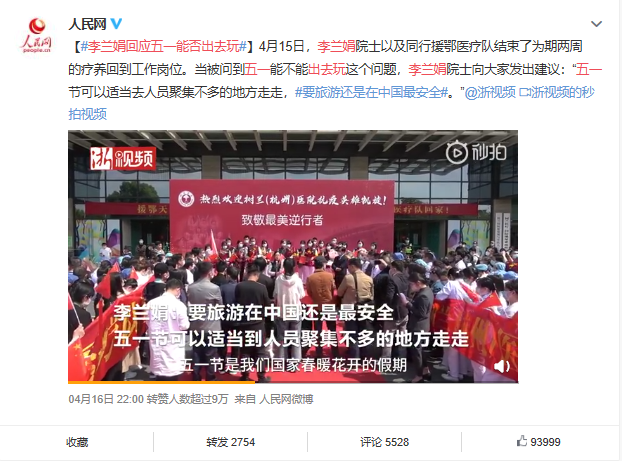Open hashtag #要旅游还是在中国最安全#
The image size is (622, 461).
(x=371, y=92)
